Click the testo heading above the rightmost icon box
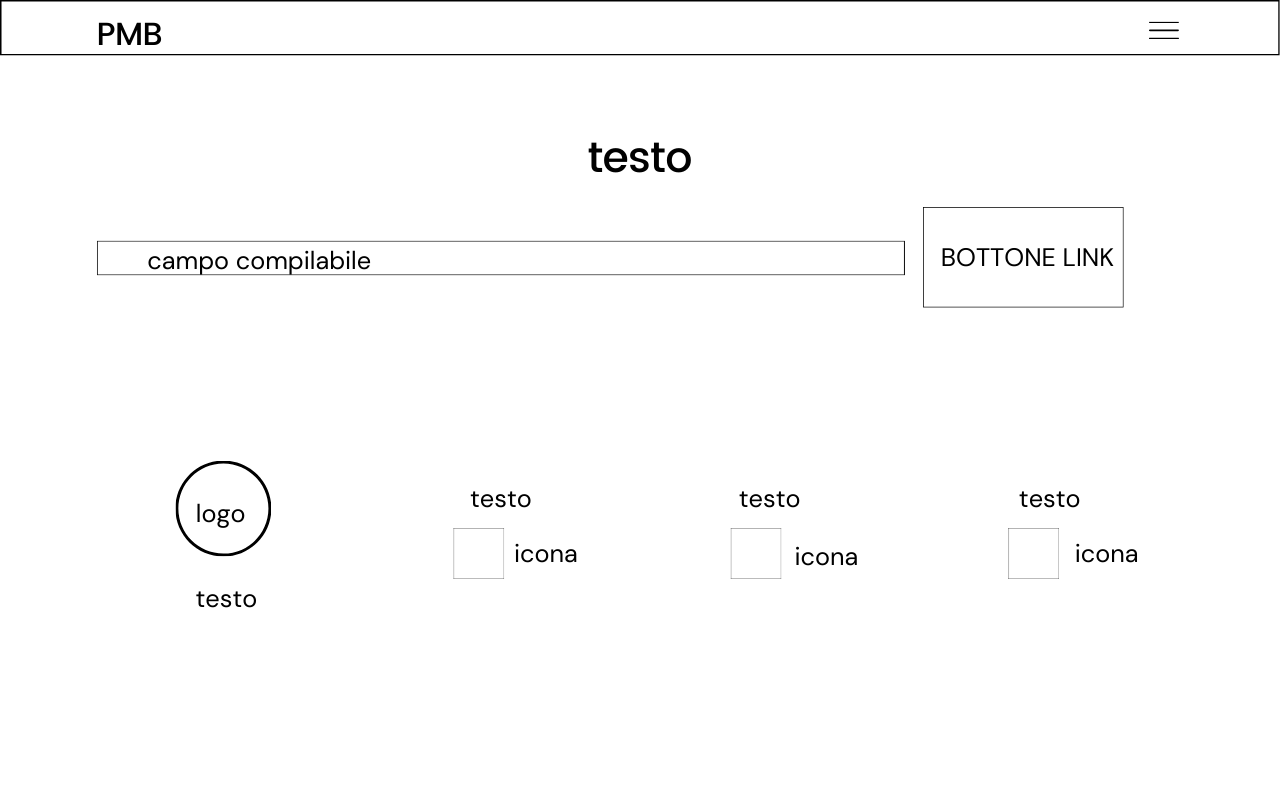 (x=1049, y=499)
